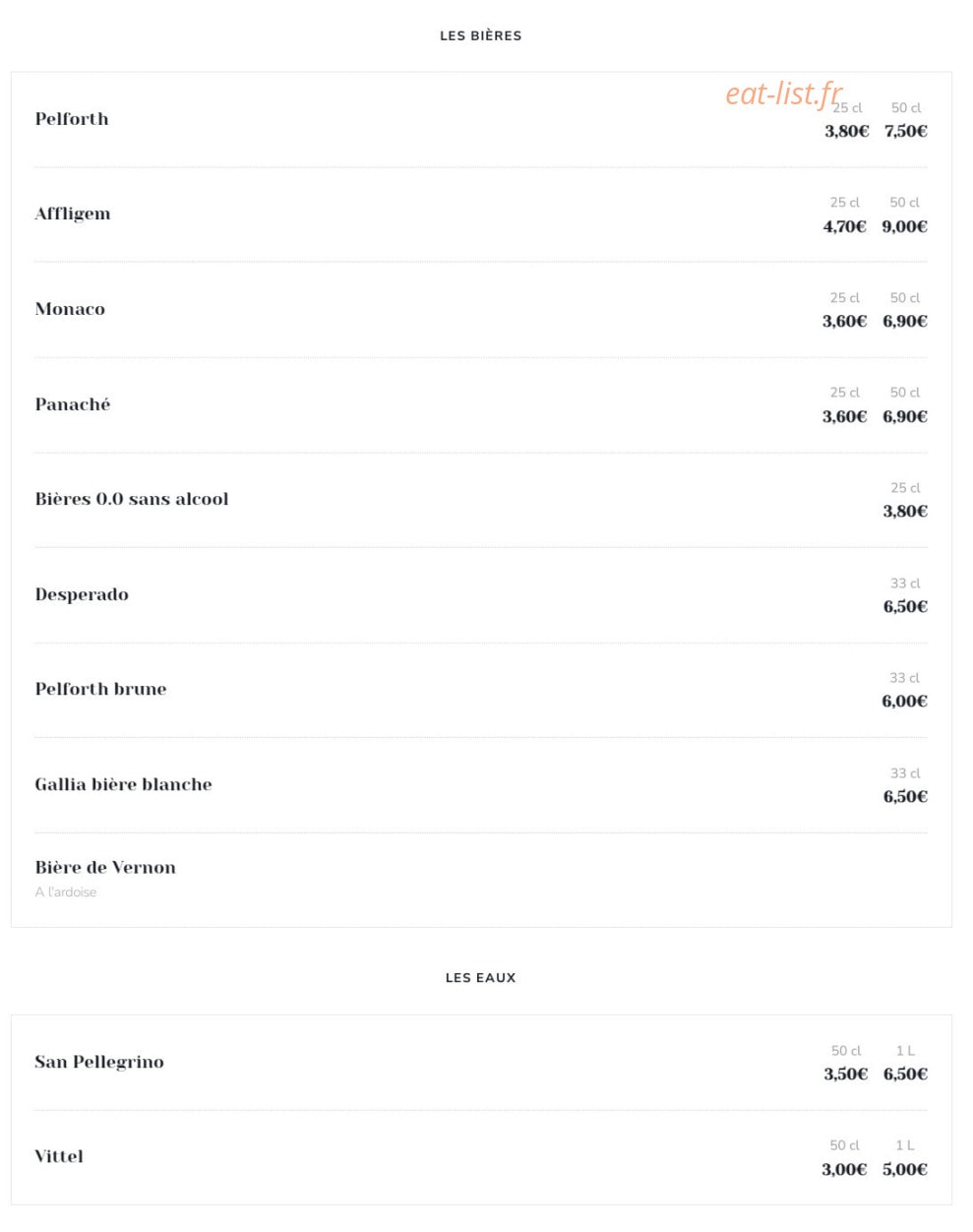Click San Pellegrino 3,50€ price
Viewport: 973px width, 1232px height.
tap(846, 1074)
